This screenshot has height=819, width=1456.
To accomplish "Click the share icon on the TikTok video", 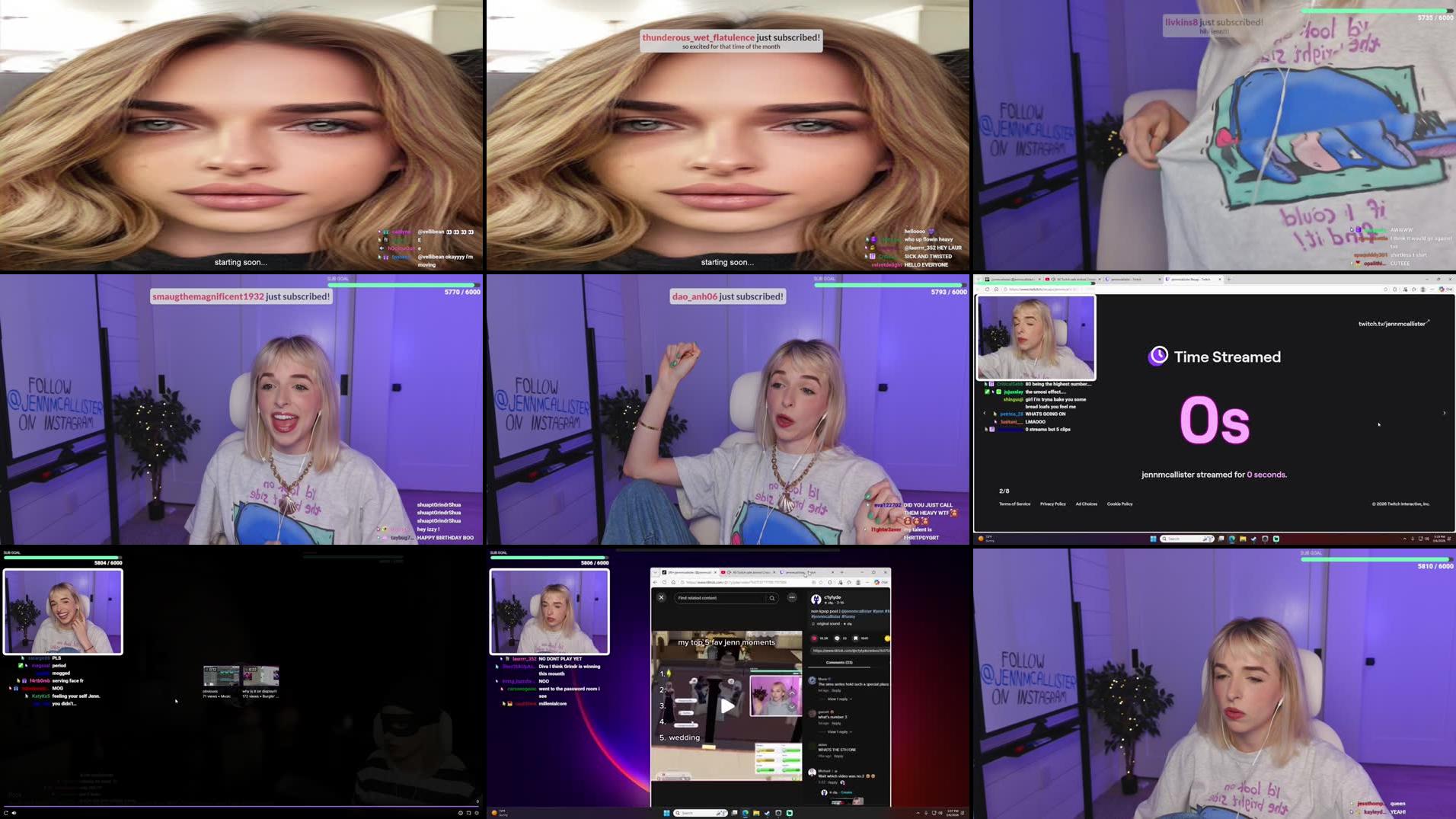I will click(887, 638).
